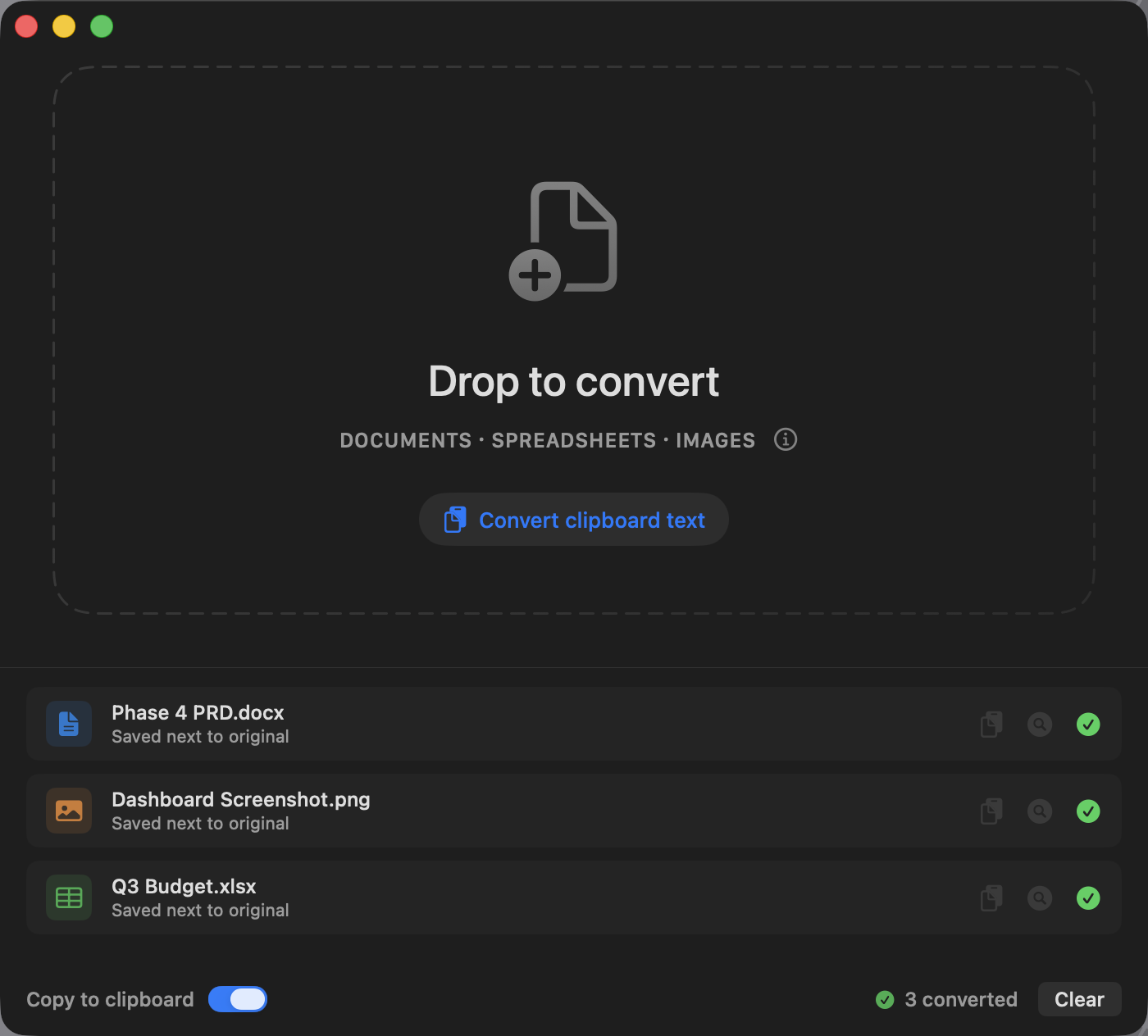Copy Phase 4 PRD.docx result to clipboard
The height and width of the screenshot is (1036, 1148).
(991, 725)
